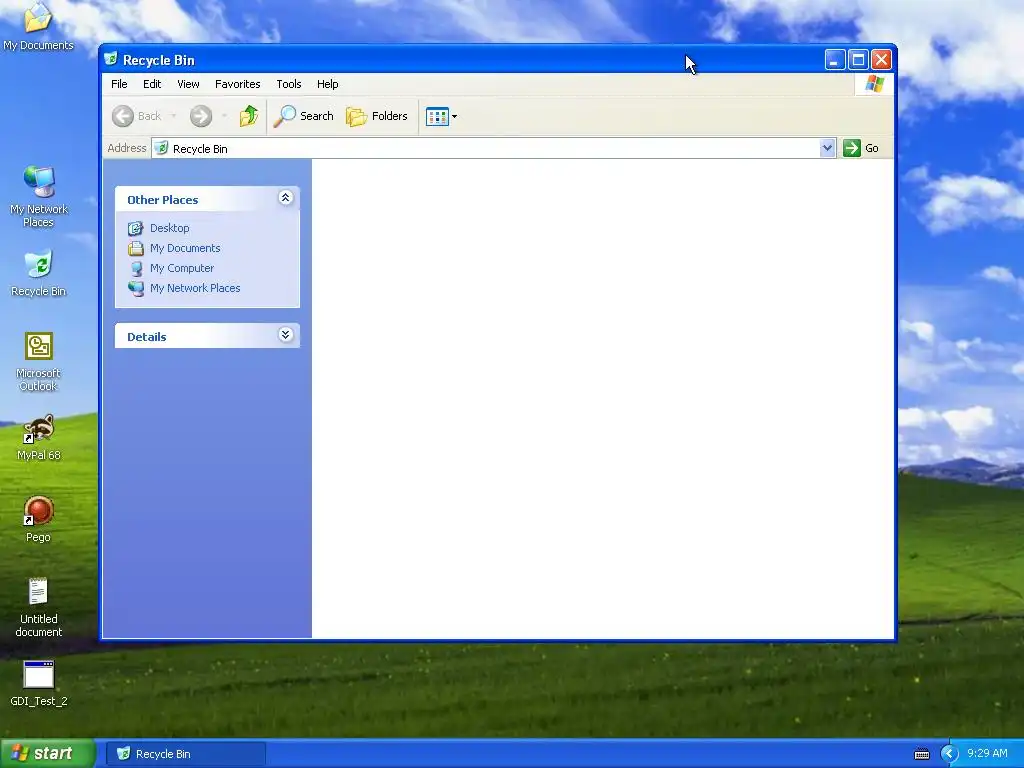Minimize the Recycle Bin window

(835, 60)
